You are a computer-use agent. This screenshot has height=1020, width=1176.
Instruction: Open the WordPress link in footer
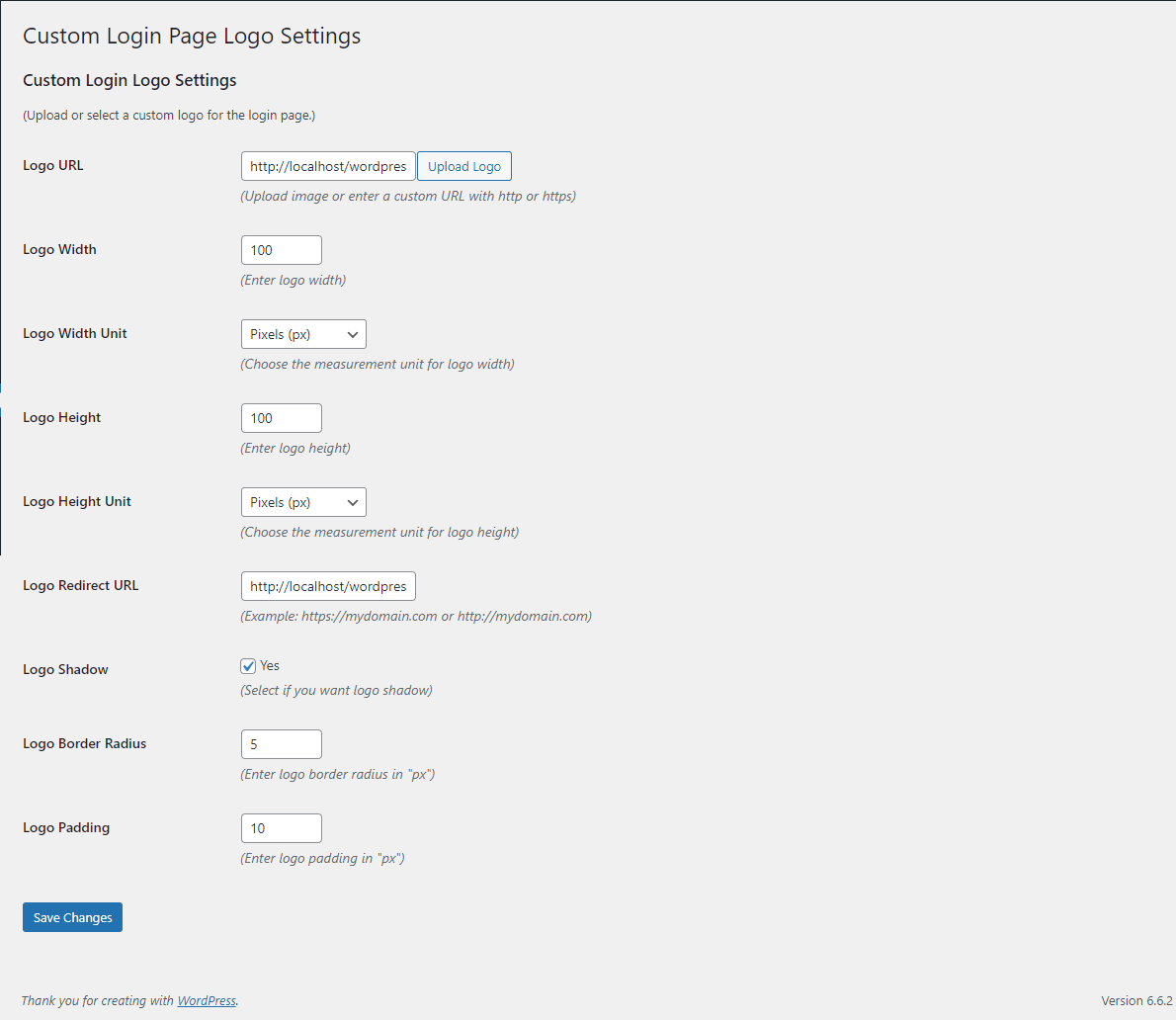(206, 1000)
